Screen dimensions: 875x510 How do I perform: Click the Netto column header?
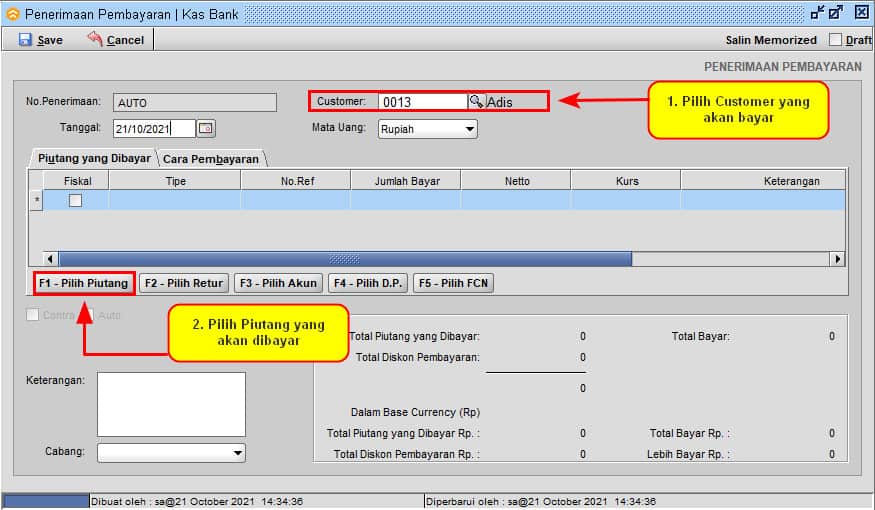[517, 181]
